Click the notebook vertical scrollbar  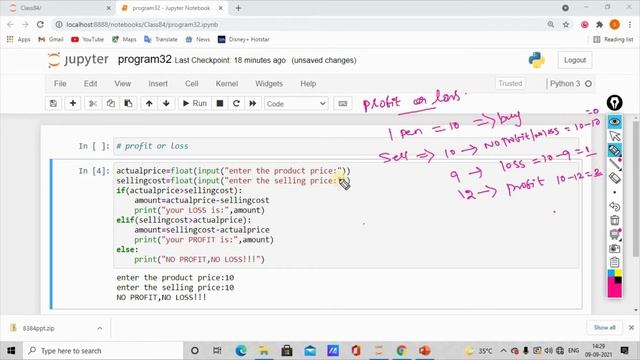click(636, 189)
